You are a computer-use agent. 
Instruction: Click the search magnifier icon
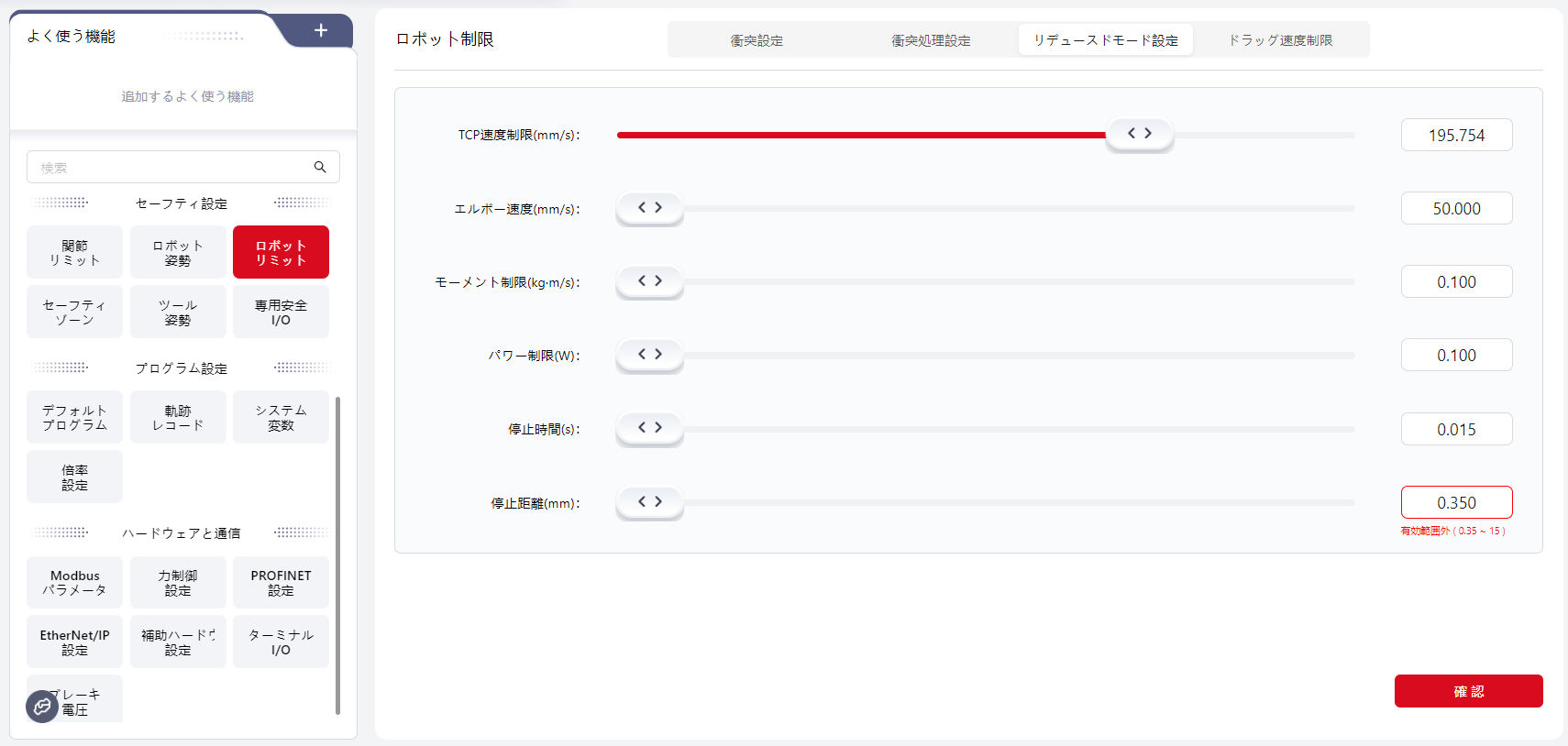(x=320, y=167)
